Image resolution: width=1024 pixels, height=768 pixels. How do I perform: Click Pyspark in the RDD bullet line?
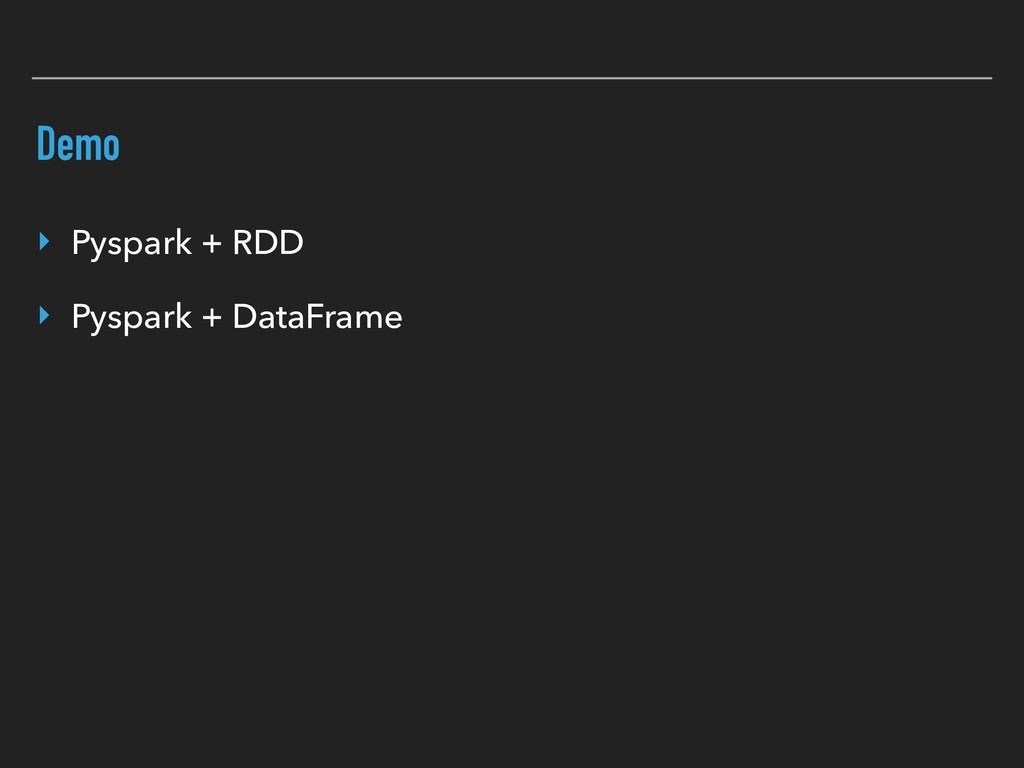131,244
